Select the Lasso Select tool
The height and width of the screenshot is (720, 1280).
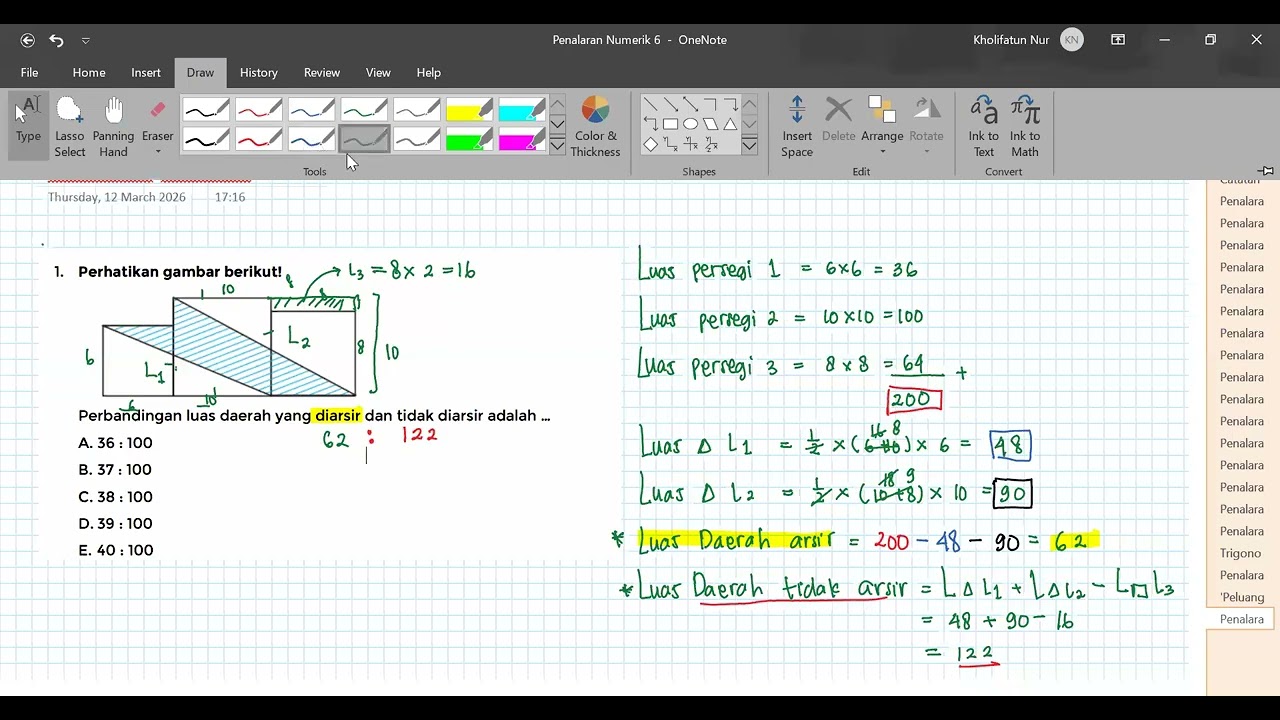(x=70, y=127)
